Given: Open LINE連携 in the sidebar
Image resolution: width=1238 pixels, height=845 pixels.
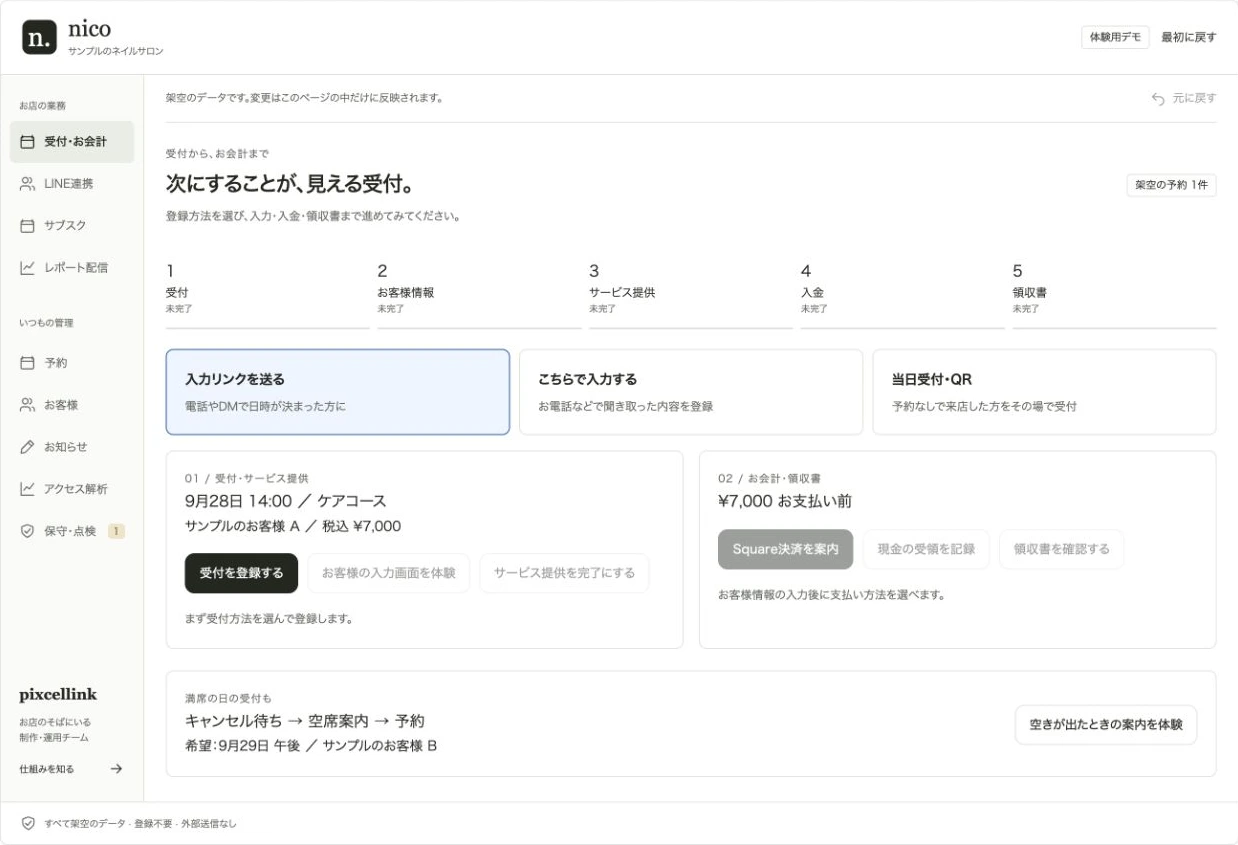Looking at the screenshot, I should tap(72, 184).
